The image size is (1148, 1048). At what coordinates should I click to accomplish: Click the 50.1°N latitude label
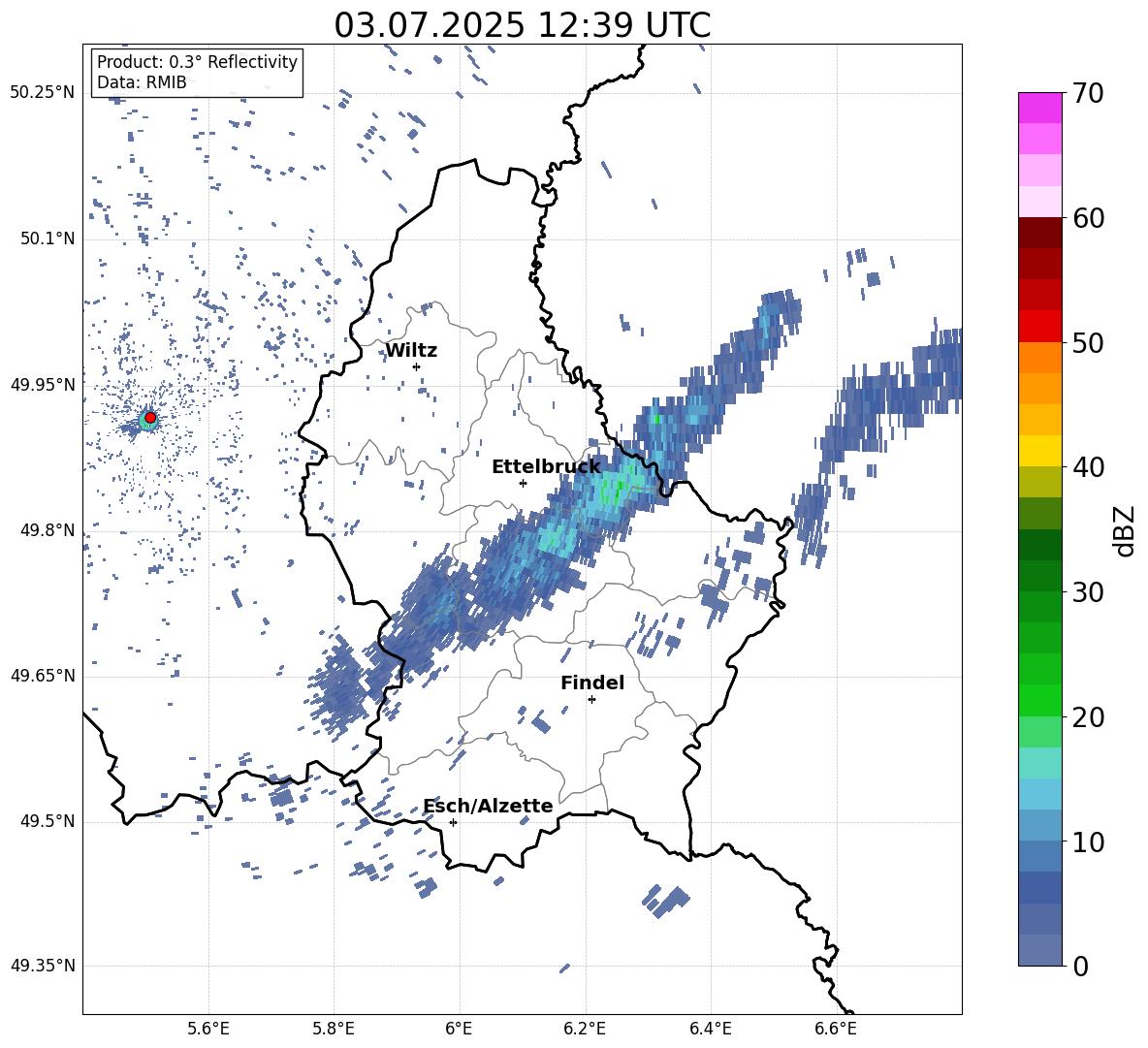[48, 238]
